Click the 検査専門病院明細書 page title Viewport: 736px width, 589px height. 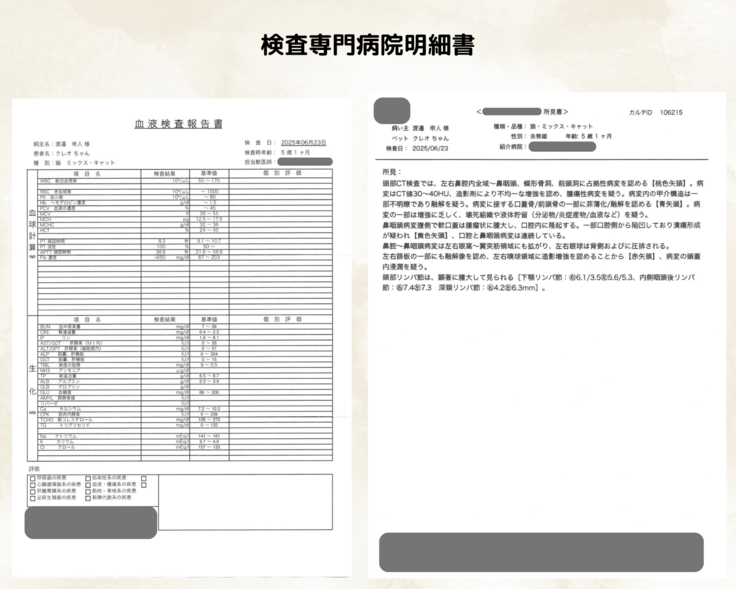[367, 46]
